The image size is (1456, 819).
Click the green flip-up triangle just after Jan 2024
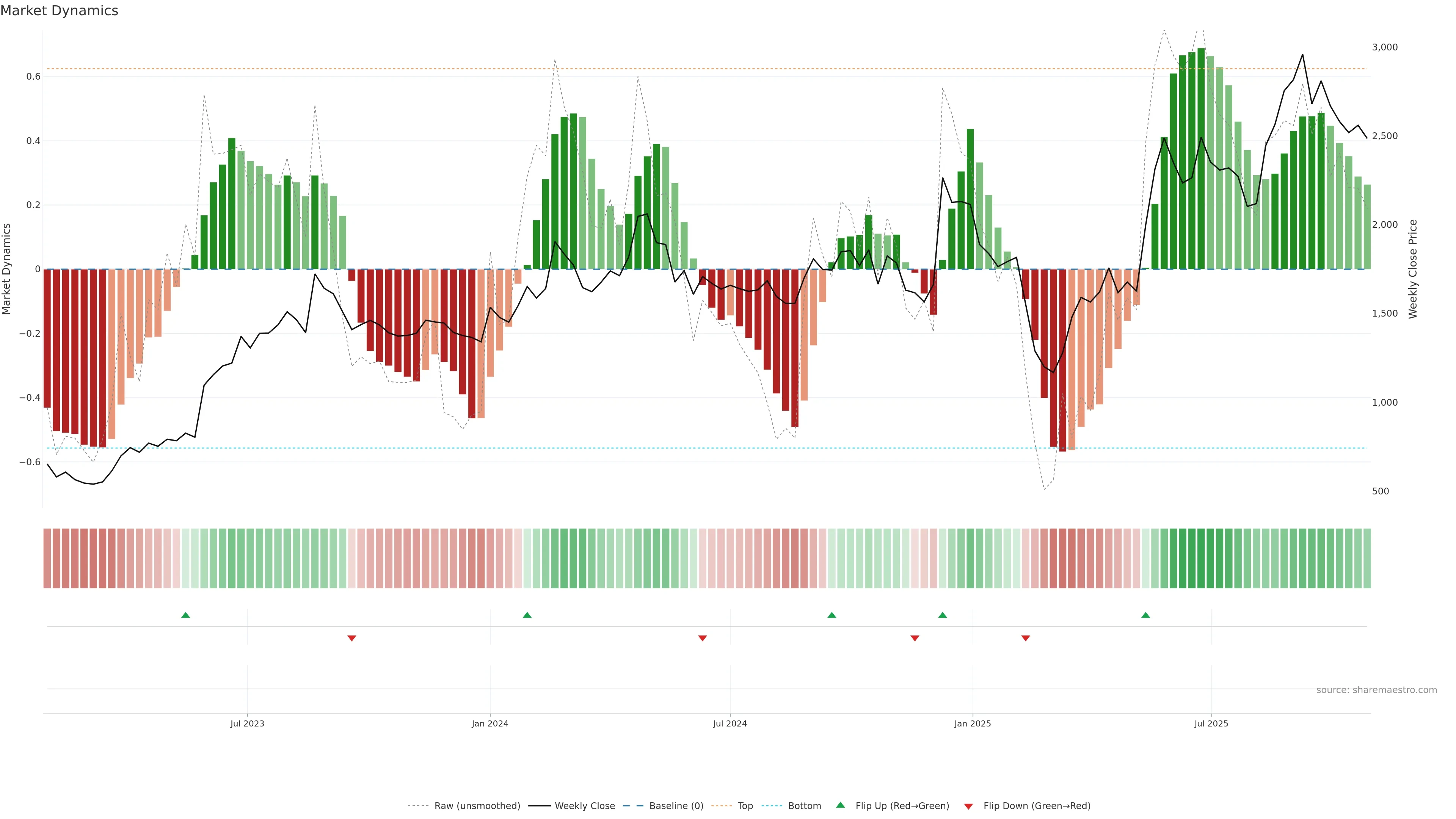pyautogui.click(x=527, y=615)
